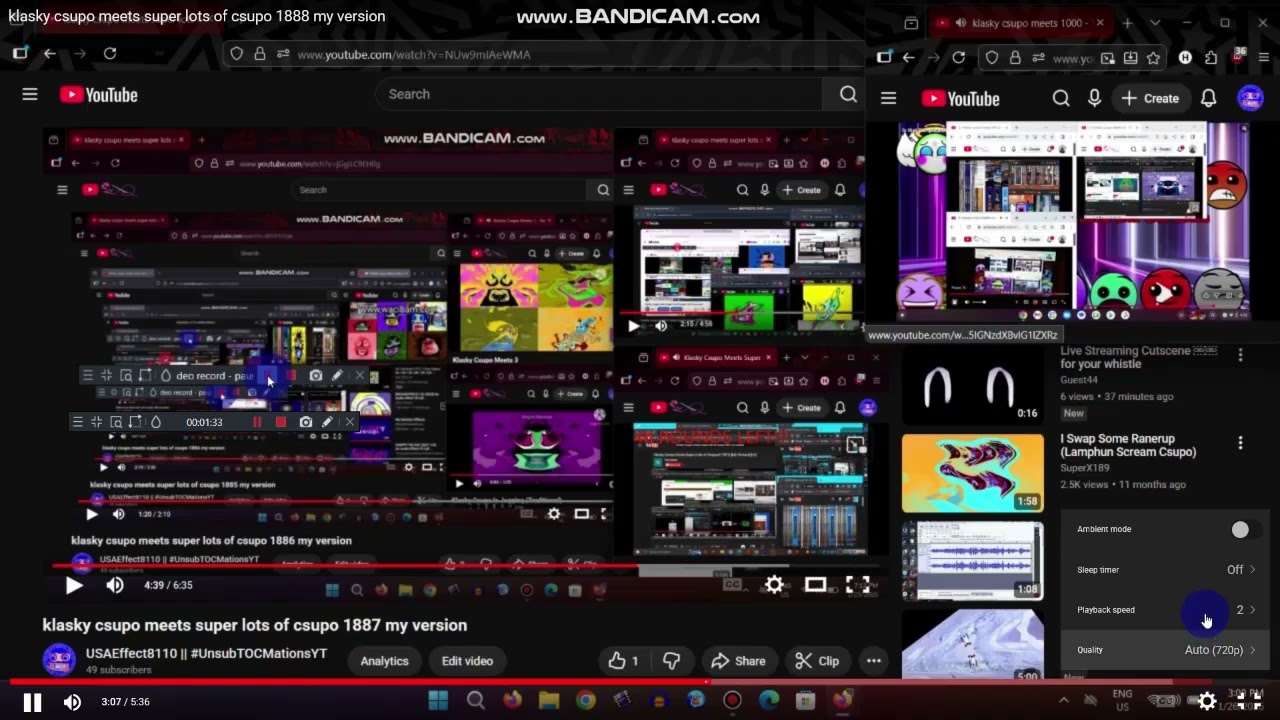This screenshot has height=720, width=1280.
Task: Pause the video showing 3:07 / 5:36
Action: tap(32, 702)
